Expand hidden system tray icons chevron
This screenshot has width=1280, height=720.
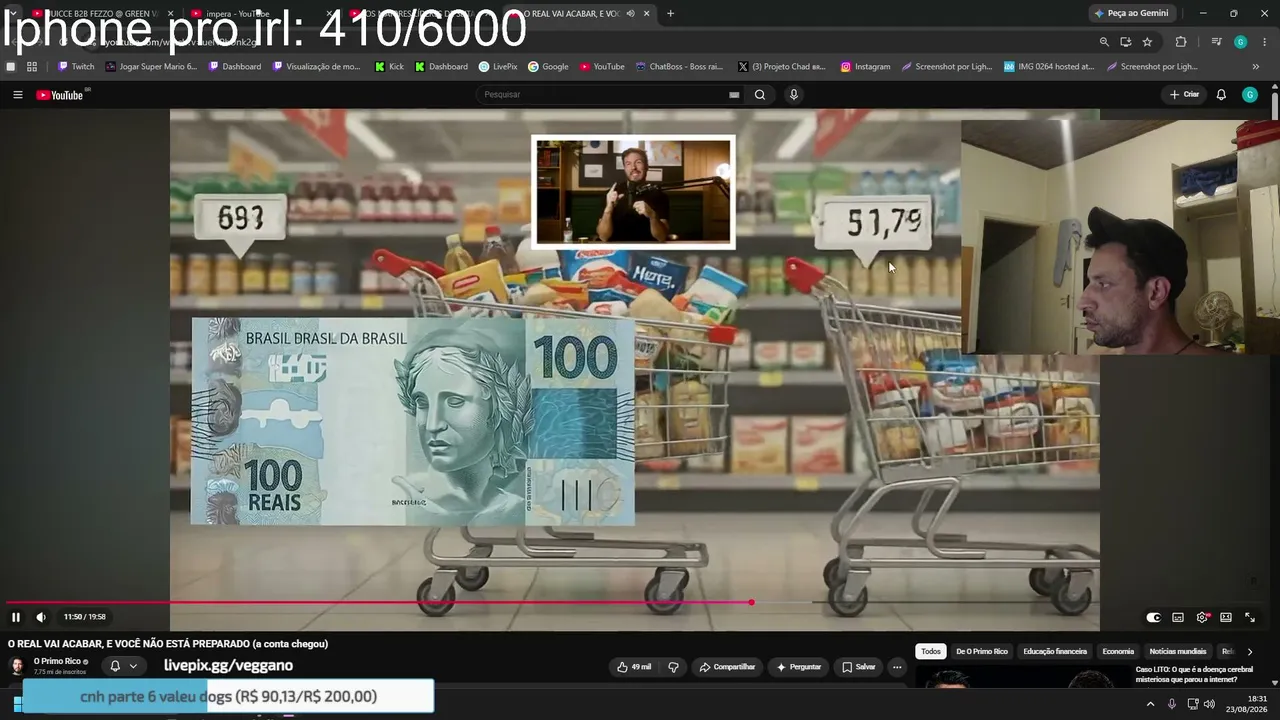pos(1150,704)
